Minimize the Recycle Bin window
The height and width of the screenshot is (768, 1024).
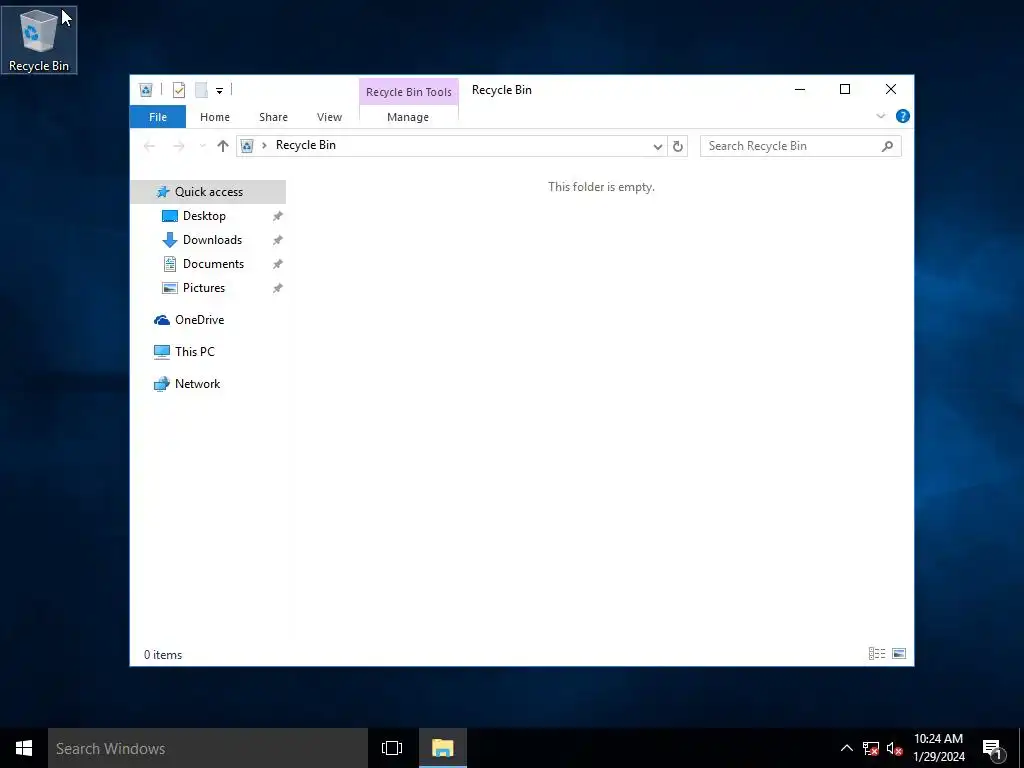[800, 89]
